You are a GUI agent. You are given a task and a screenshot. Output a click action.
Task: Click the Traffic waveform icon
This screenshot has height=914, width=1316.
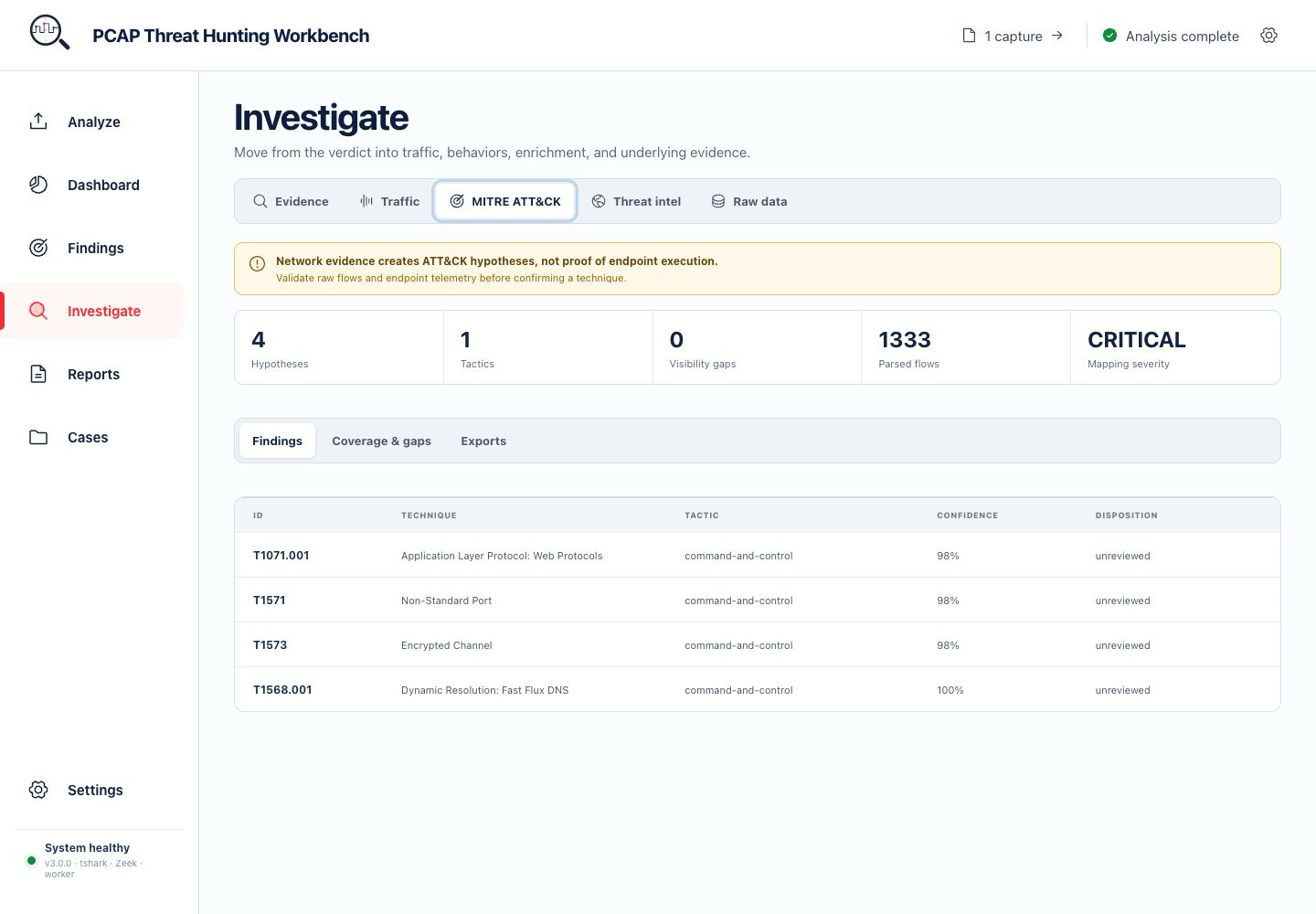pos(366,201)
